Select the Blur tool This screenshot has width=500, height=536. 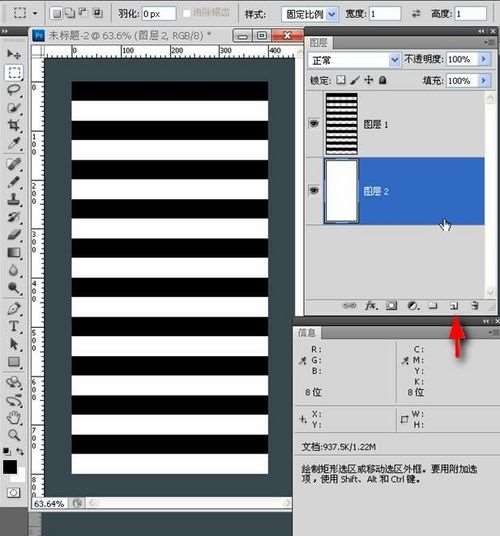coord(14,270)
